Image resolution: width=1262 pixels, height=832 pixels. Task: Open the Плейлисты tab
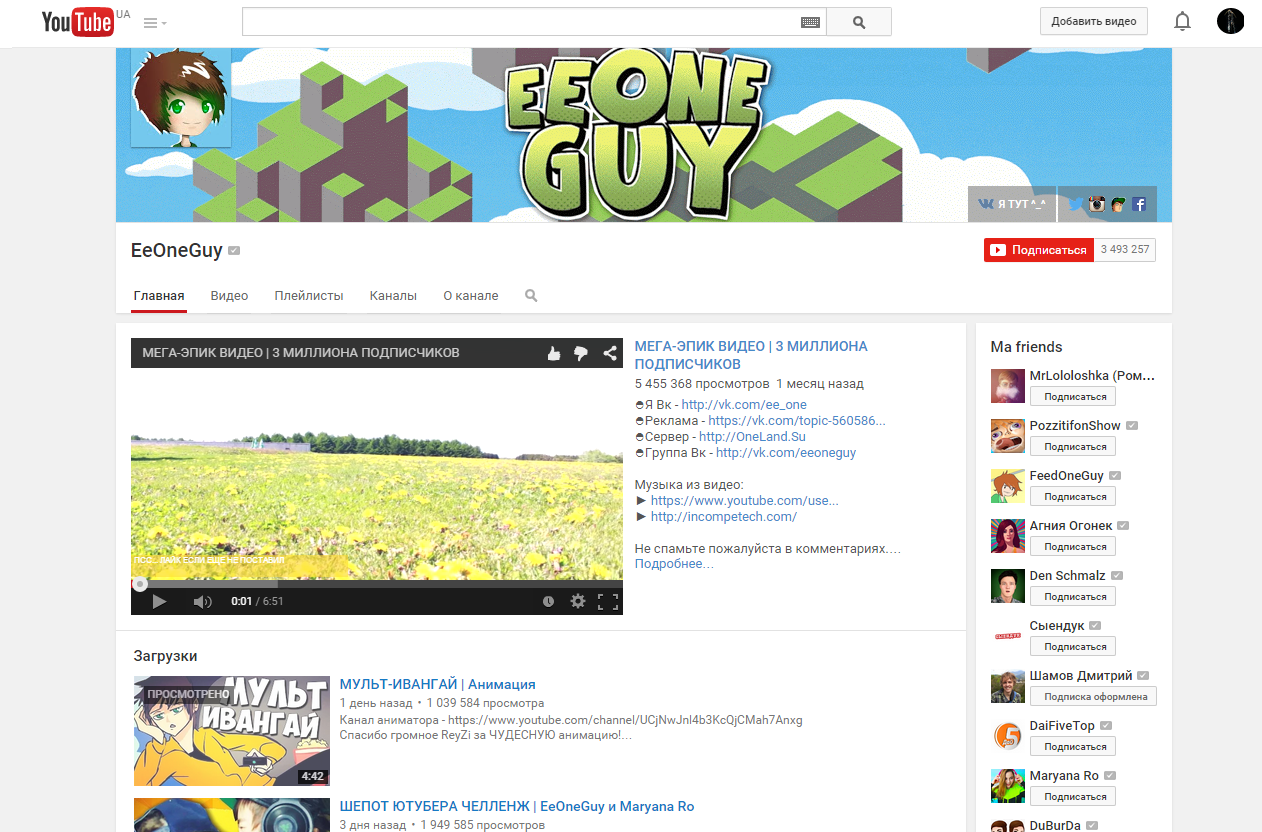click(x=309, y=296)
